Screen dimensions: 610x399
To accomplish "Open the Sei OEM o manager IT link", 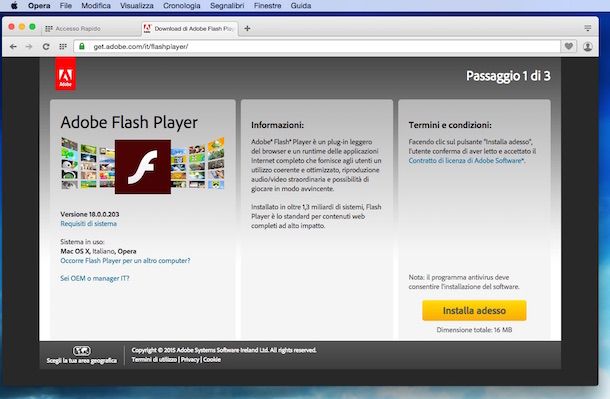I will pyautogui.click(x=95, y=278).
